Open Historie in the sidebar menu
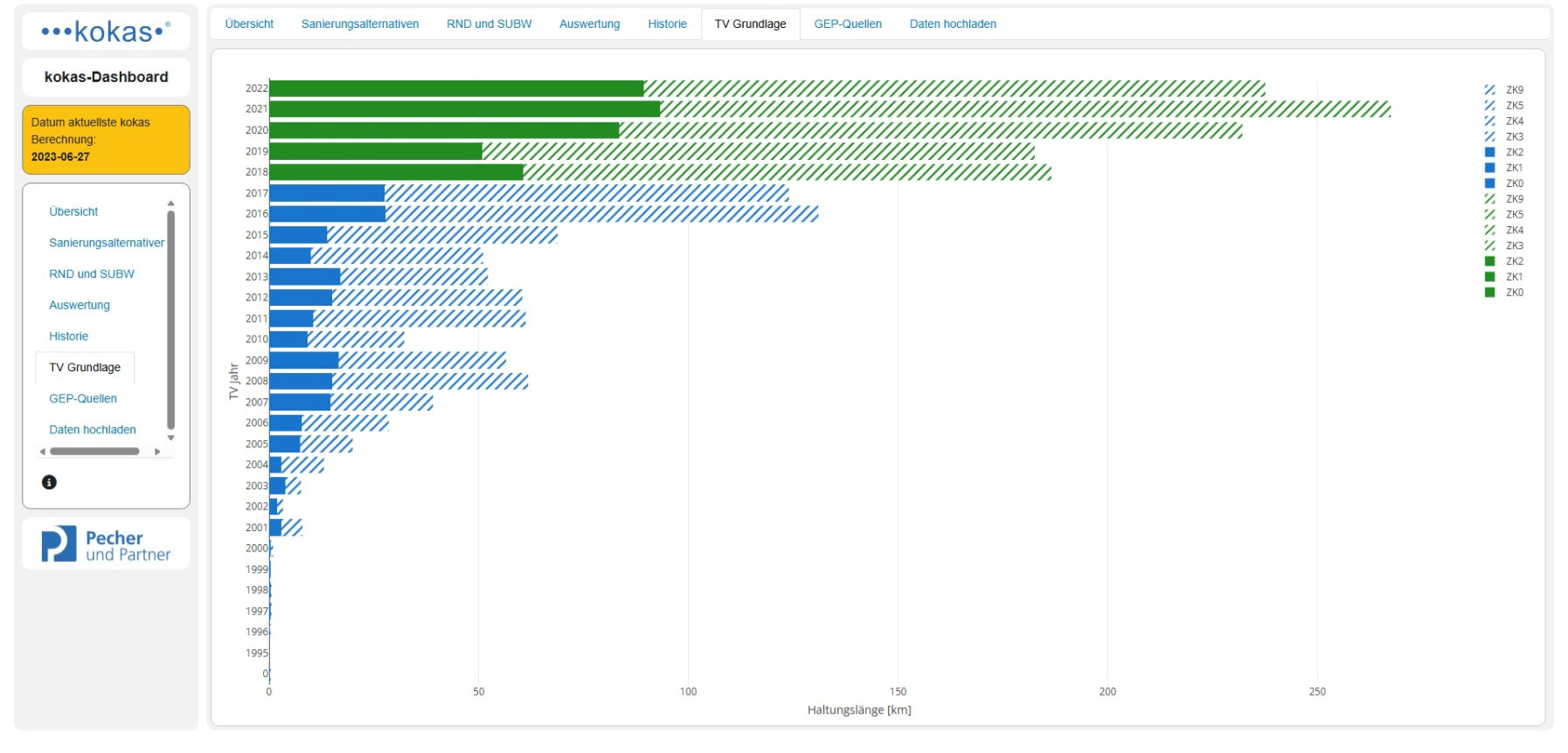This screenshot has height=753, width=1568. (x=68, y=336)
